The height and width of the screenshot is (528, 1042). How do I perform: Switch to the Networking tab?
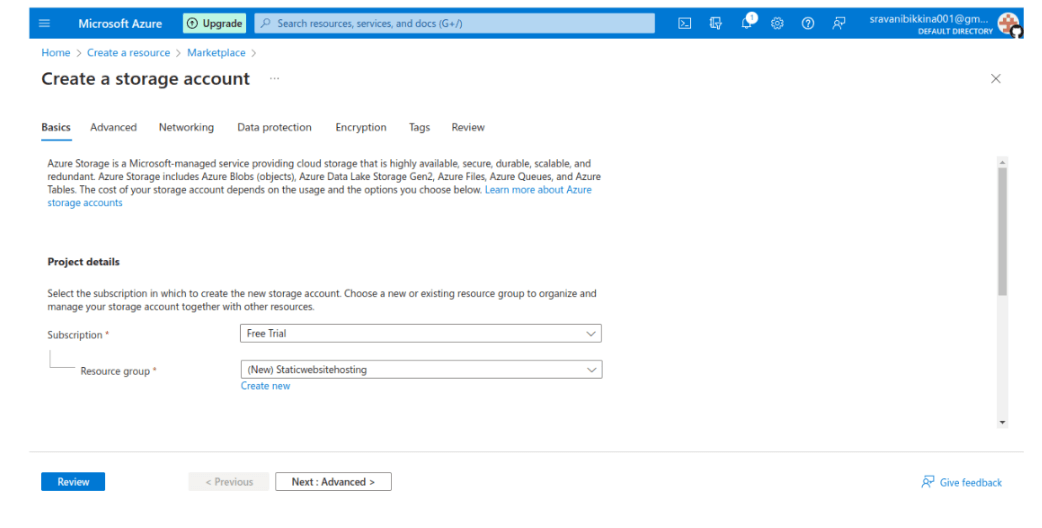pyautogui.click(x=186, y=128)
